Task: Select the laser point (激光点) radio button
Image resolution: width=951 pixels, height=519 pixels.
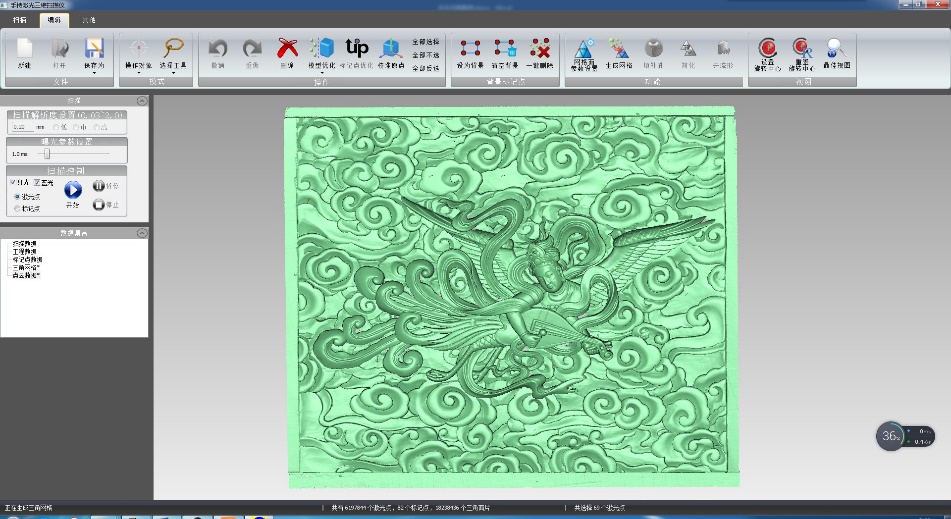Action: coord(15,197)
